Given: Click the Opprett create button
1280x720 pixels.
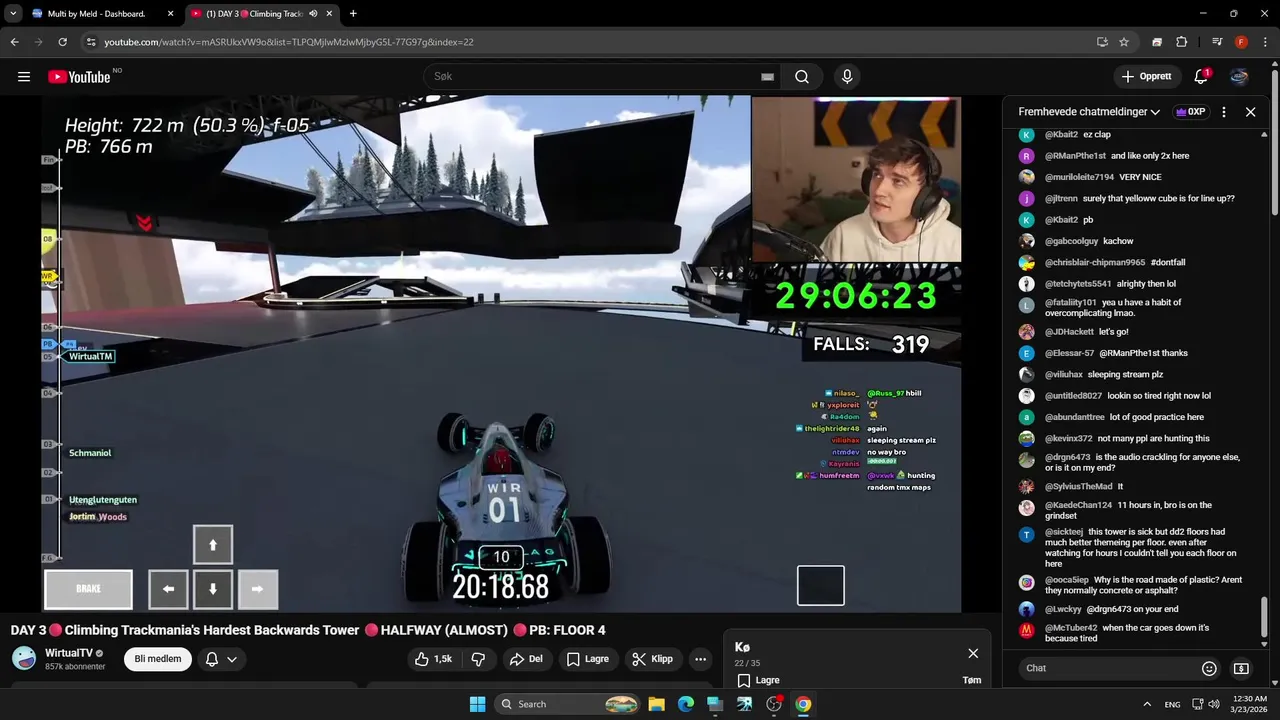Looking at the screenshot, I should 1146,77.
